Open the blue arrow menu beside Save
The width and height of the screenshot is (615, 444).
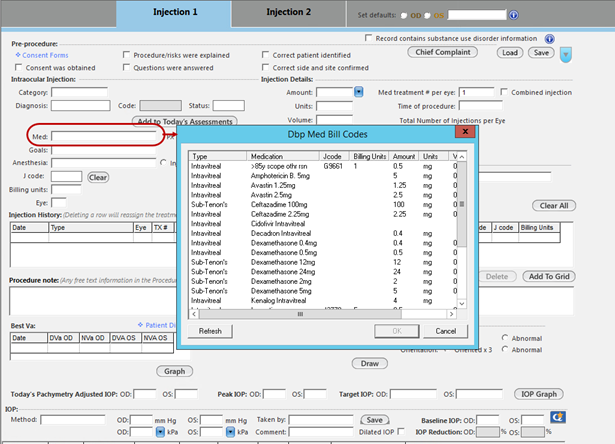click(x=566, y=55)
